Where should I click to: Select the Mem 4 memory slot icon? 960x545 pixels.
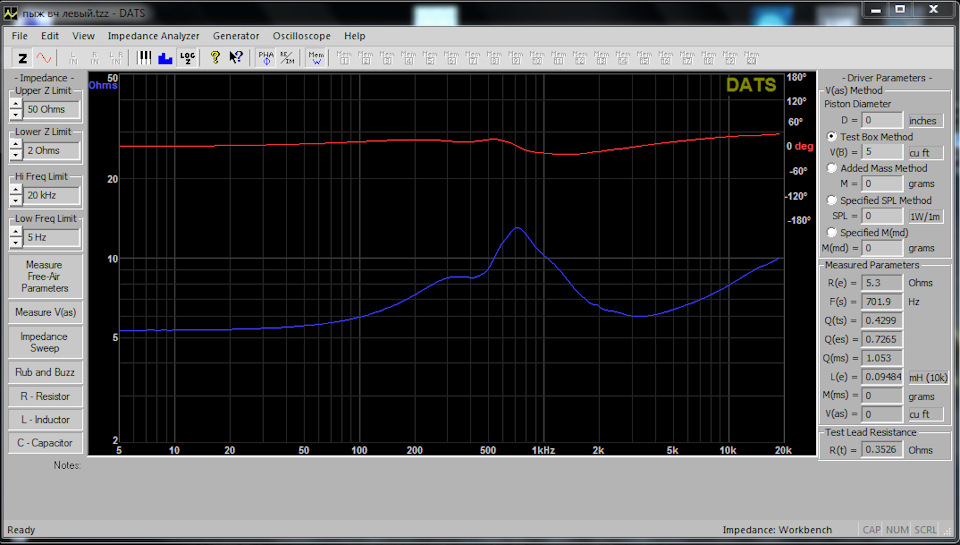click(408, 58)
